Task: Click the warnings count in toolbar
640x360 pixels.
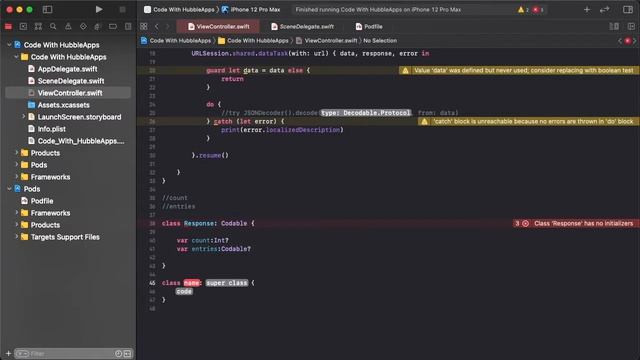Action: (523, 9)
